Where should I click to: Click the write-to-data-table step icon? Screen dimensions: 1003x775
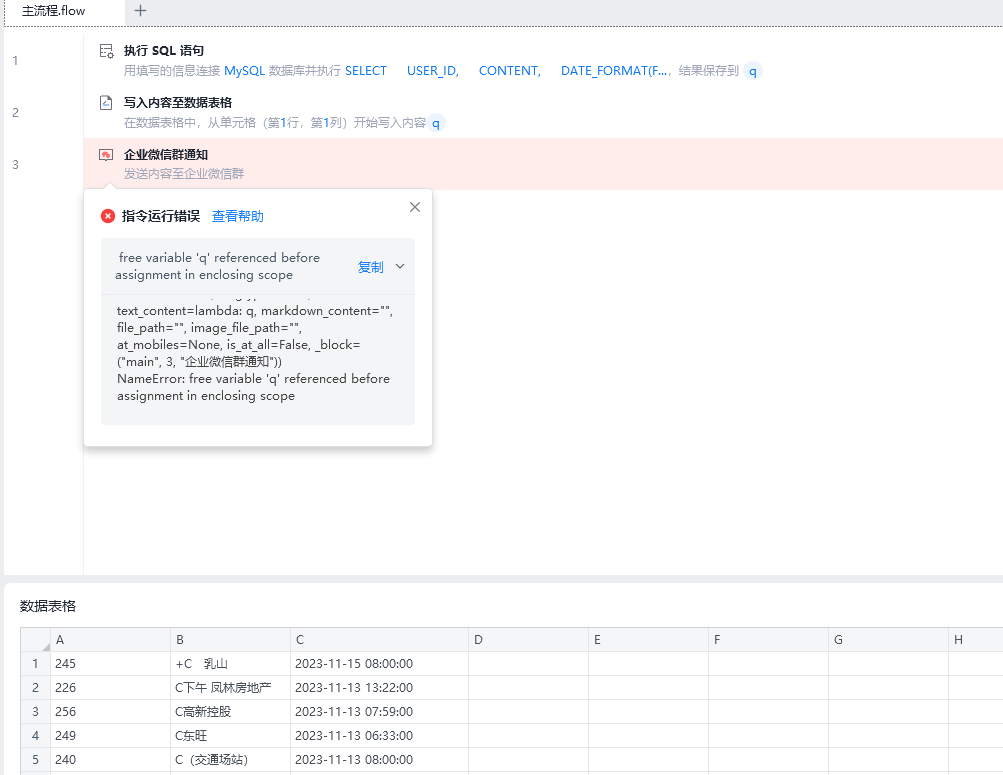point(106,103)
